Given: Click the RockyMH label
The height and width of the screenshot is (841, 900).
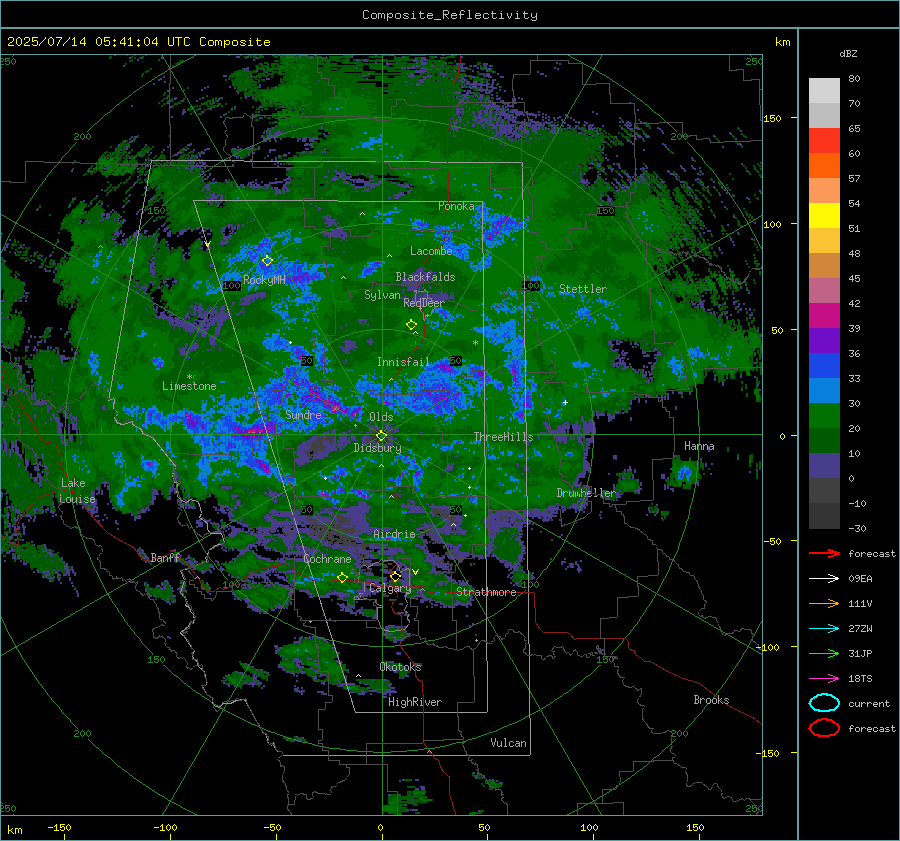Looking at the screenshot, I should (264, 280).
